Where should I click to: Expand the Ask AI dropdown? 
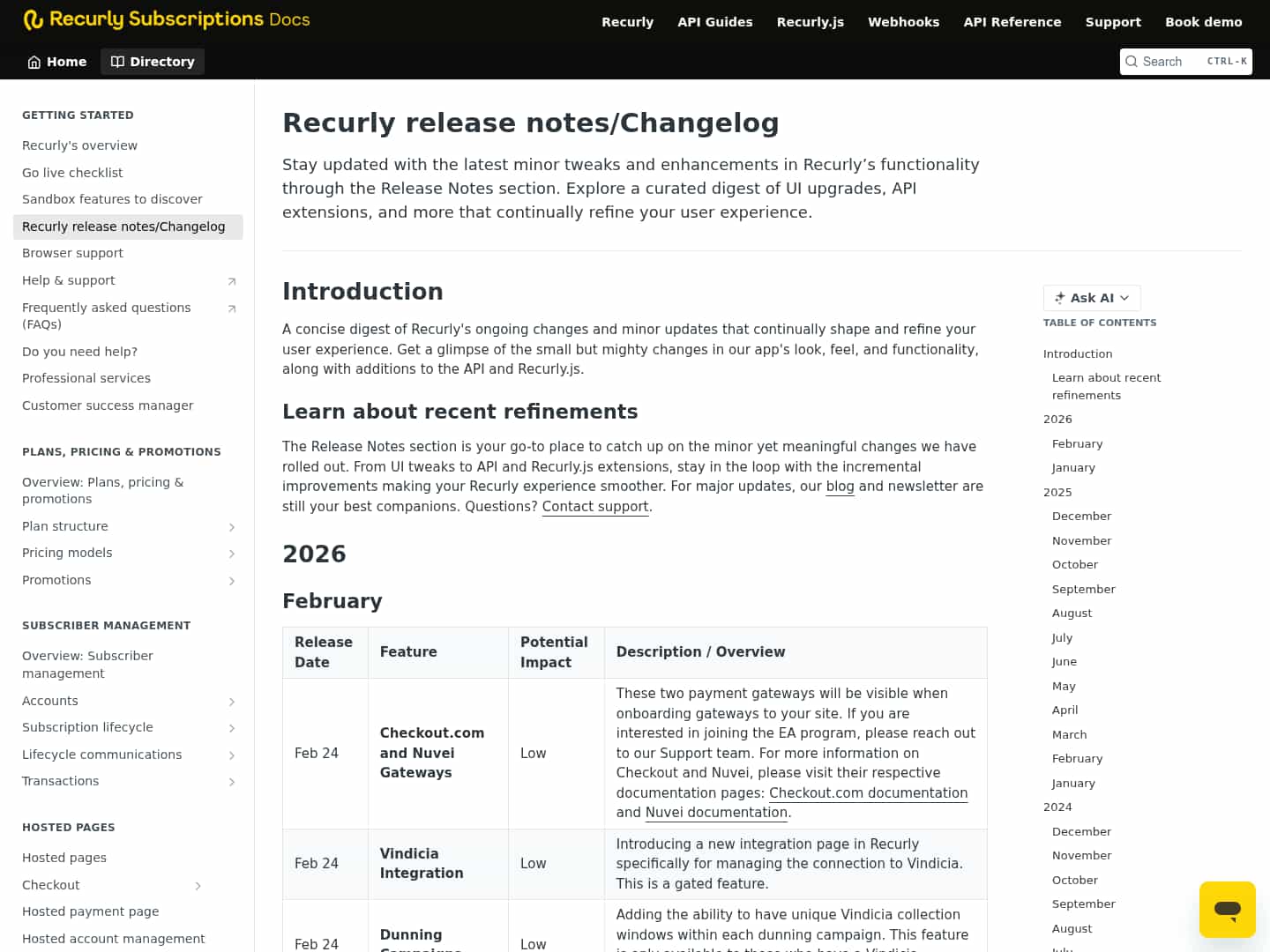[1125, 298]
